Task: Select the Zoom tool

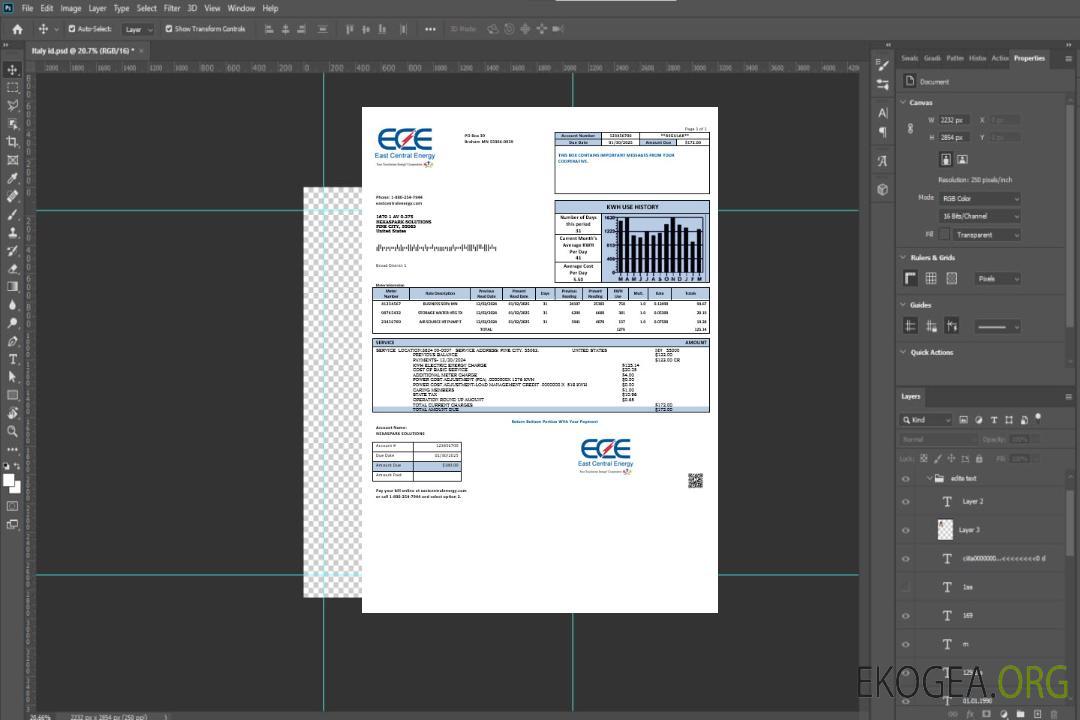Action: pos(12,431)
